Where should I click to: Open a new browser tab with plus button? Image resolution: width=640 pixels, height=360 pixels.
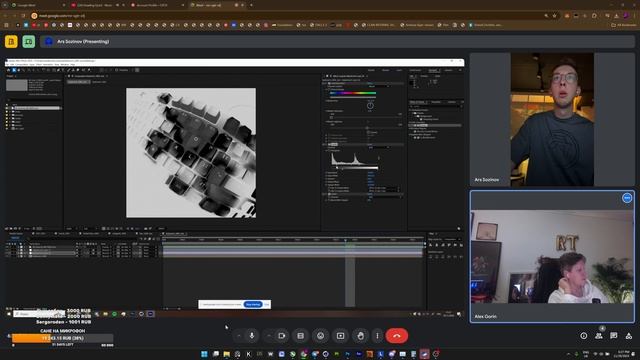251,5
